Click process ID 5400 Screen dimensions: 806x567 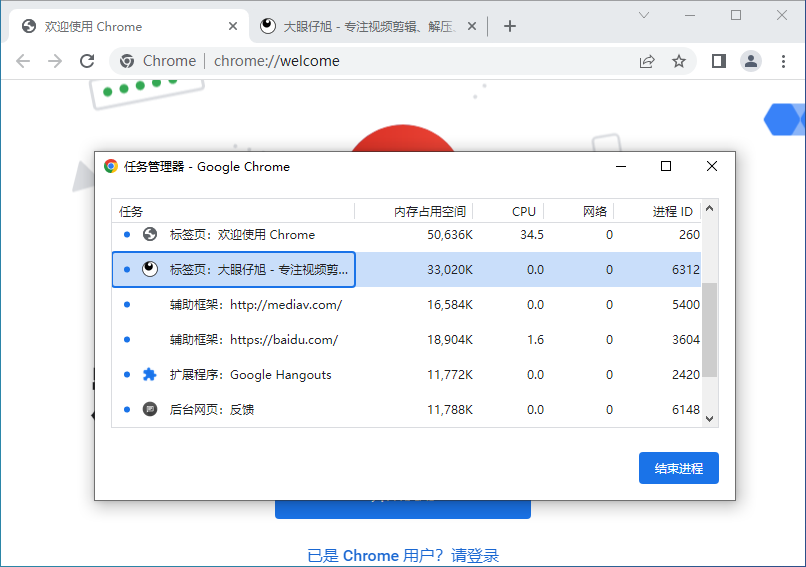pyautogui.click(x=686, y=305)
